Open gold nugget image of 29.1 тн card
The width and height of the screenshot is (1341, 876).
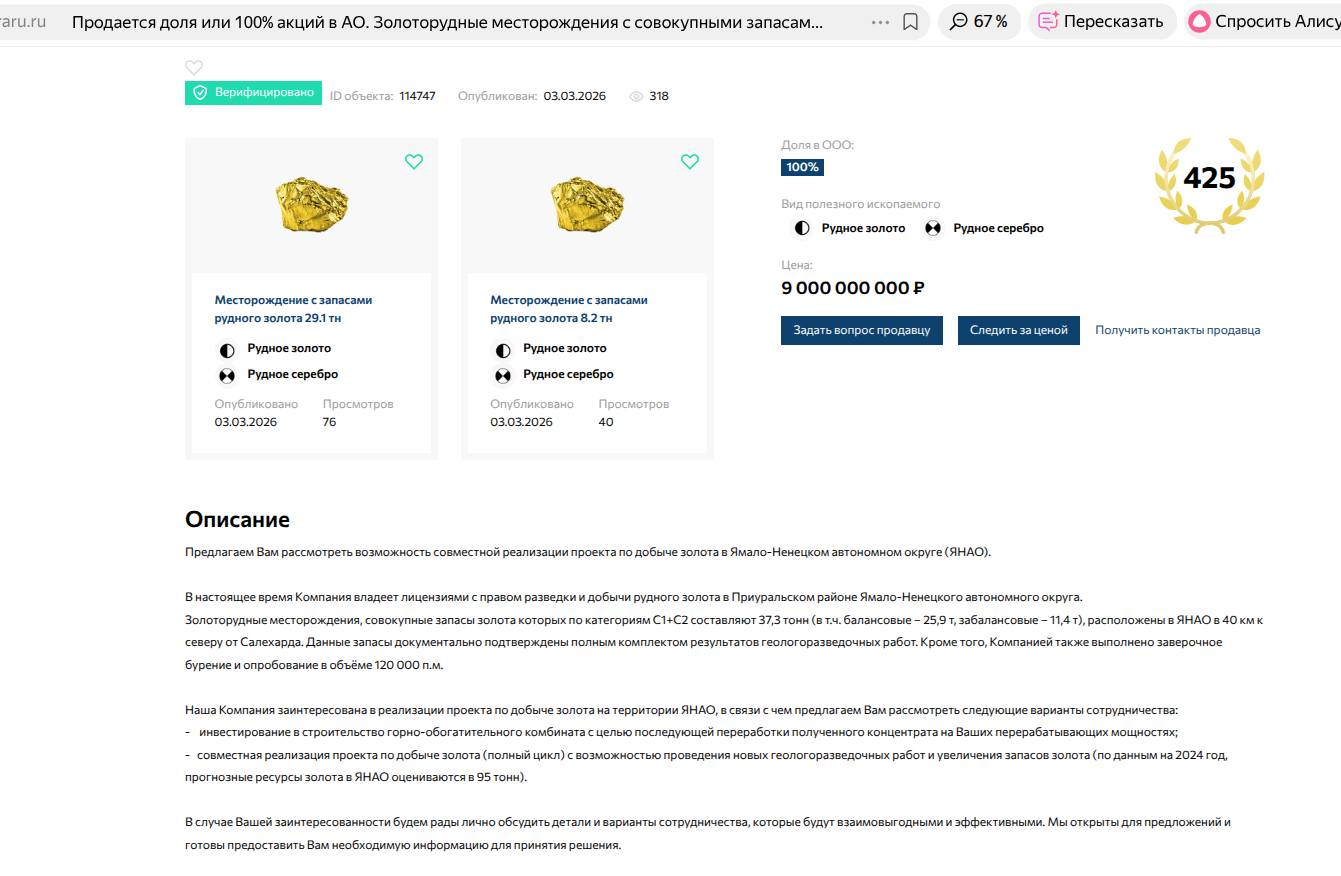click(x=311, y=203)
